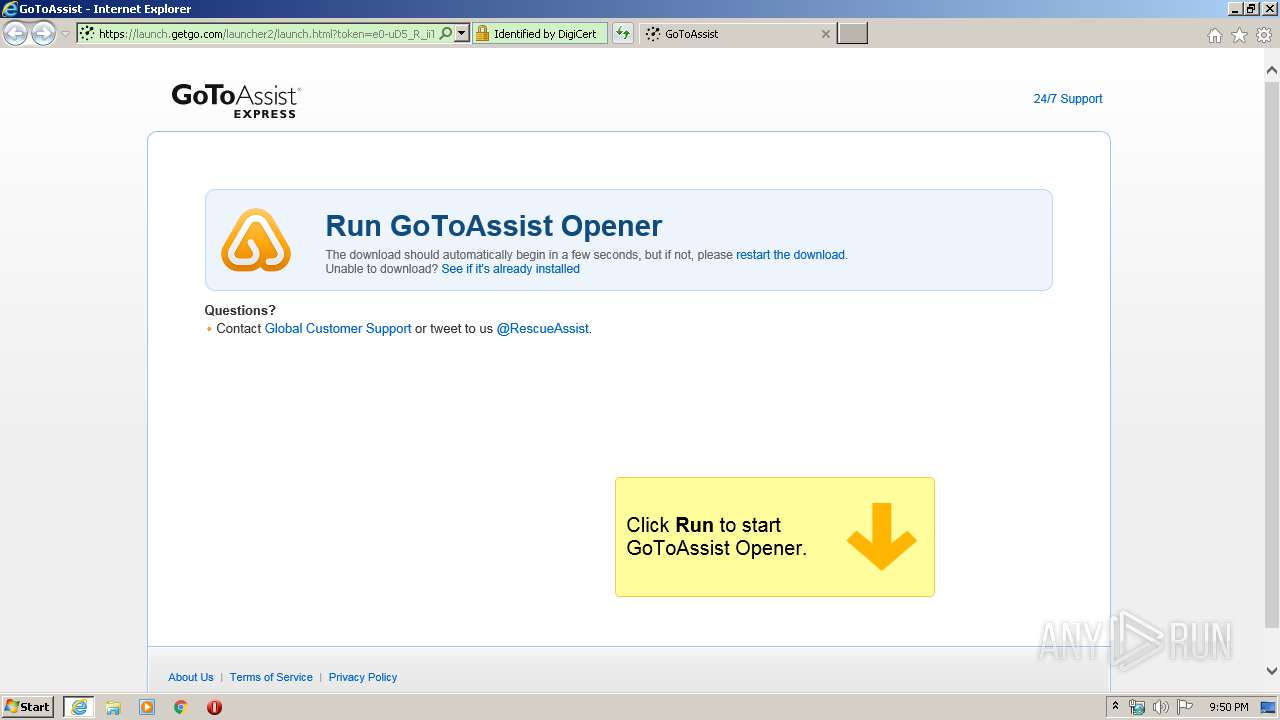This screenshot has height=720, width=1280.
Task: Open the Privacy Policy footer link
Action: tap(363, 677)
